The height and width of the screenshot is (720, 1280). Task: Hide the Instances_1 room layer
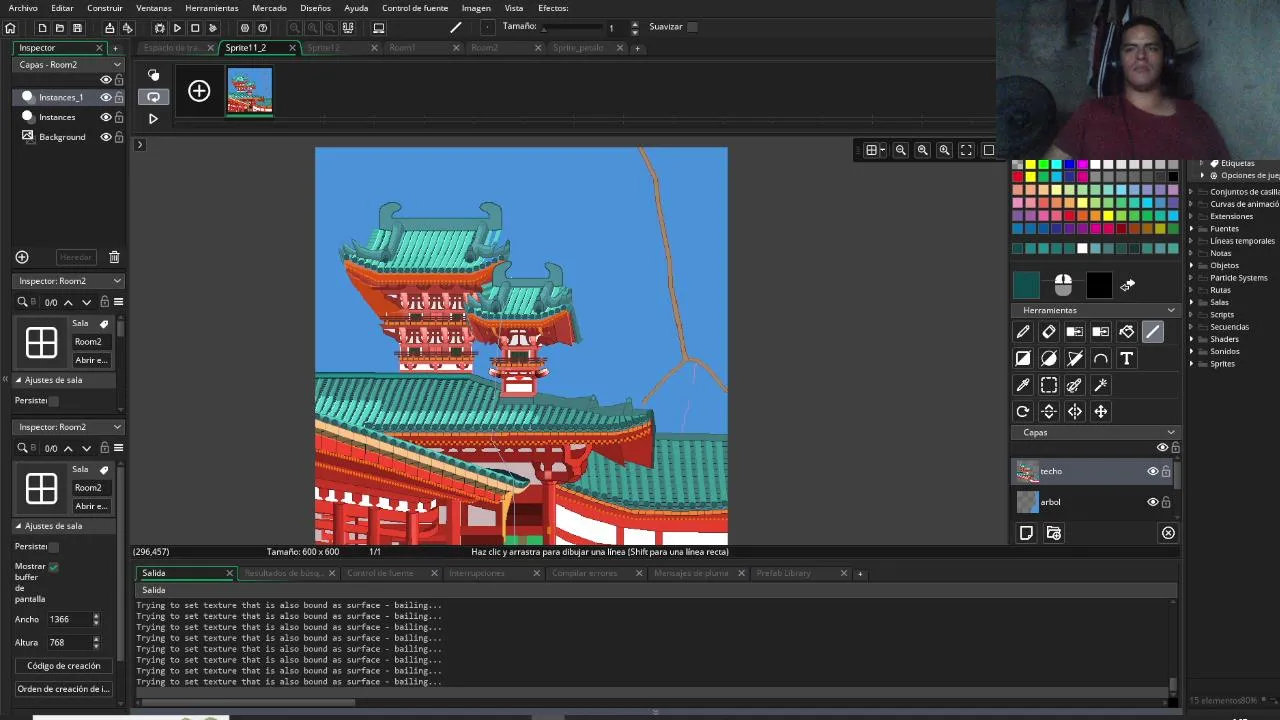click(x=106, y=97)
